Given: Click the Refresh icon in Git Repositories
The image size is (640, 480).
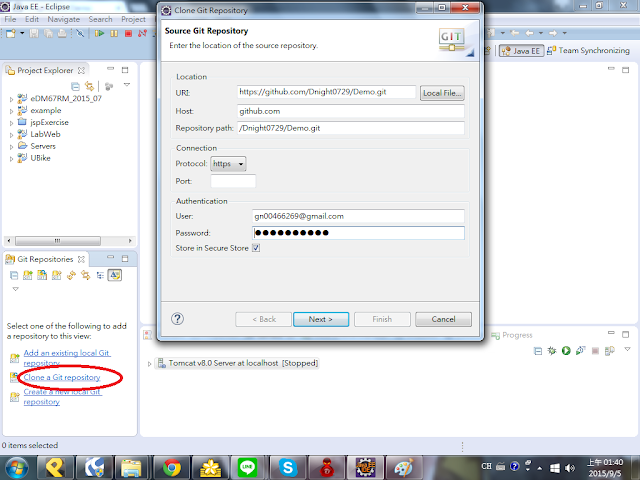Looking at the screenshot, I should pos(71,276).
